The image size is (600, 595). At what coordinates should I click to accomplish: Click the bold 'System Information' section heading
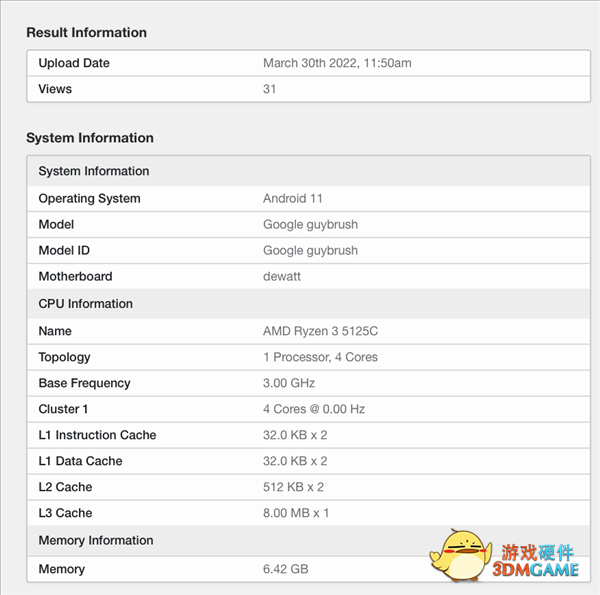click(90, 138)
